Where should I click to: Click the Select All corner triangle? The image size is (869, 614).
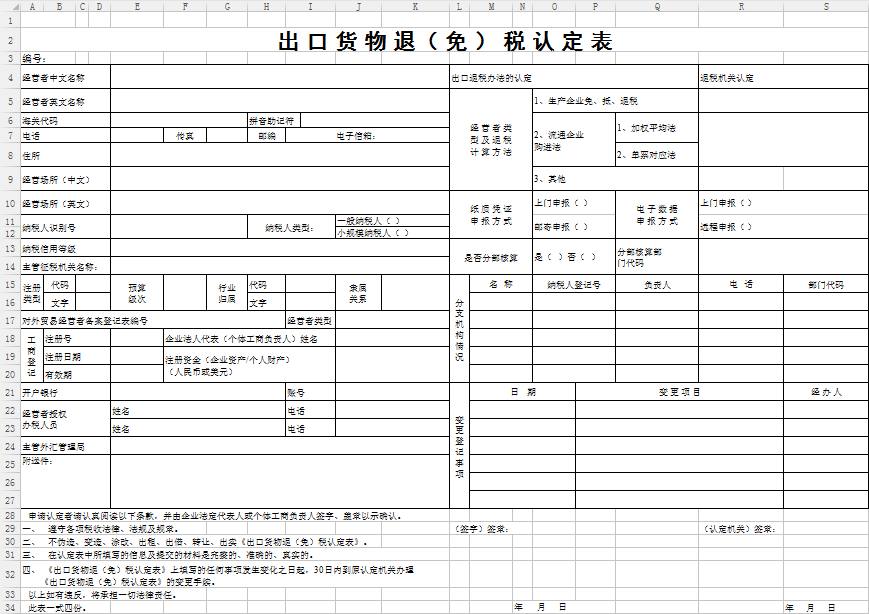(x=9, y=6)
